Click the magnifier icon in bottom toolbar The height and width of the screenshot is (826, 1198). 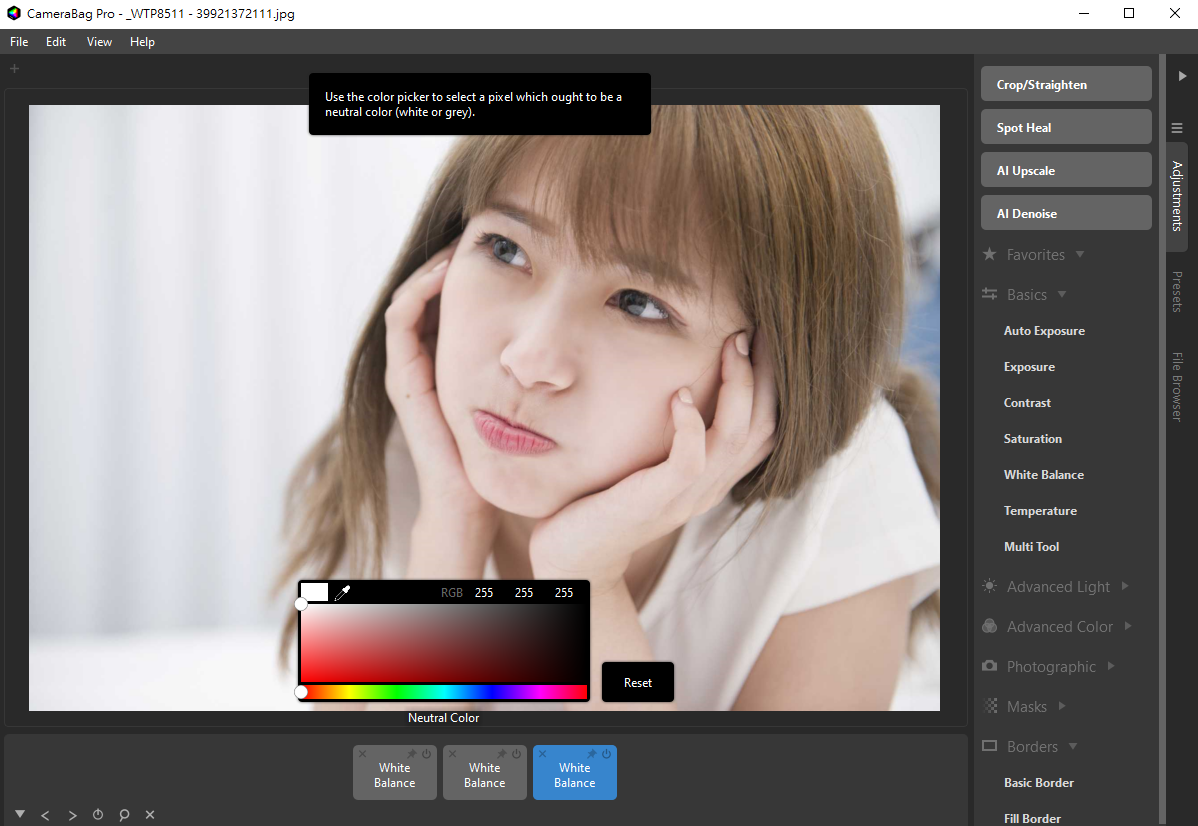(x=124, y=815)
